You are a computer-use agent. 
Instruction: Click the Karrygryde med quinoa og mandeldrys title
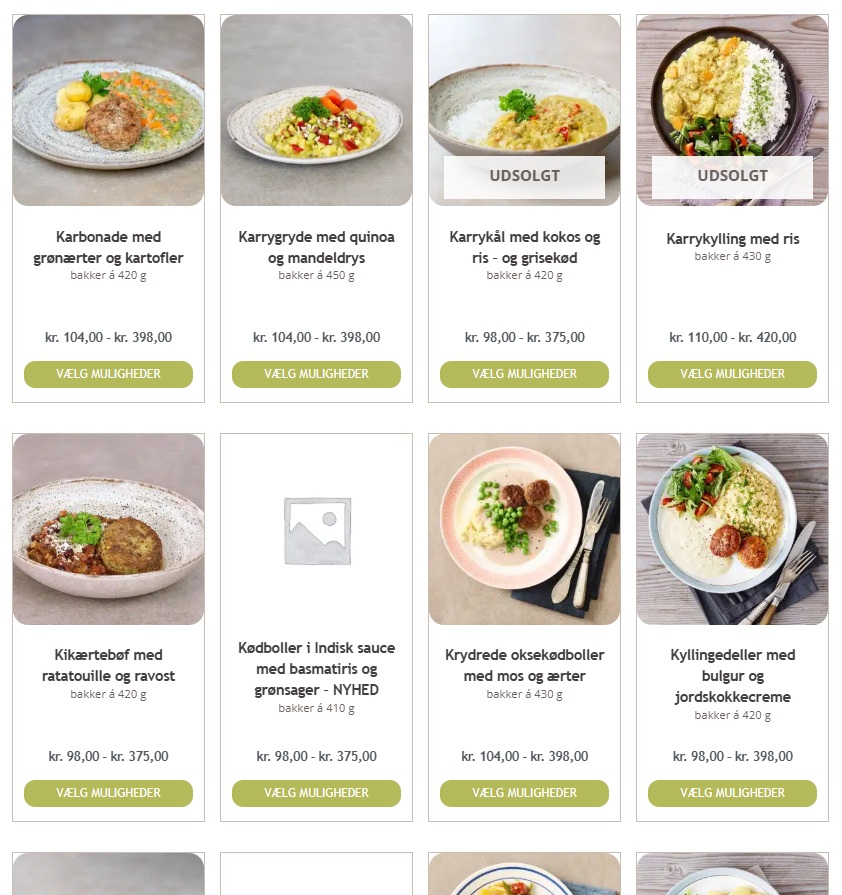(x=316, y=247)
